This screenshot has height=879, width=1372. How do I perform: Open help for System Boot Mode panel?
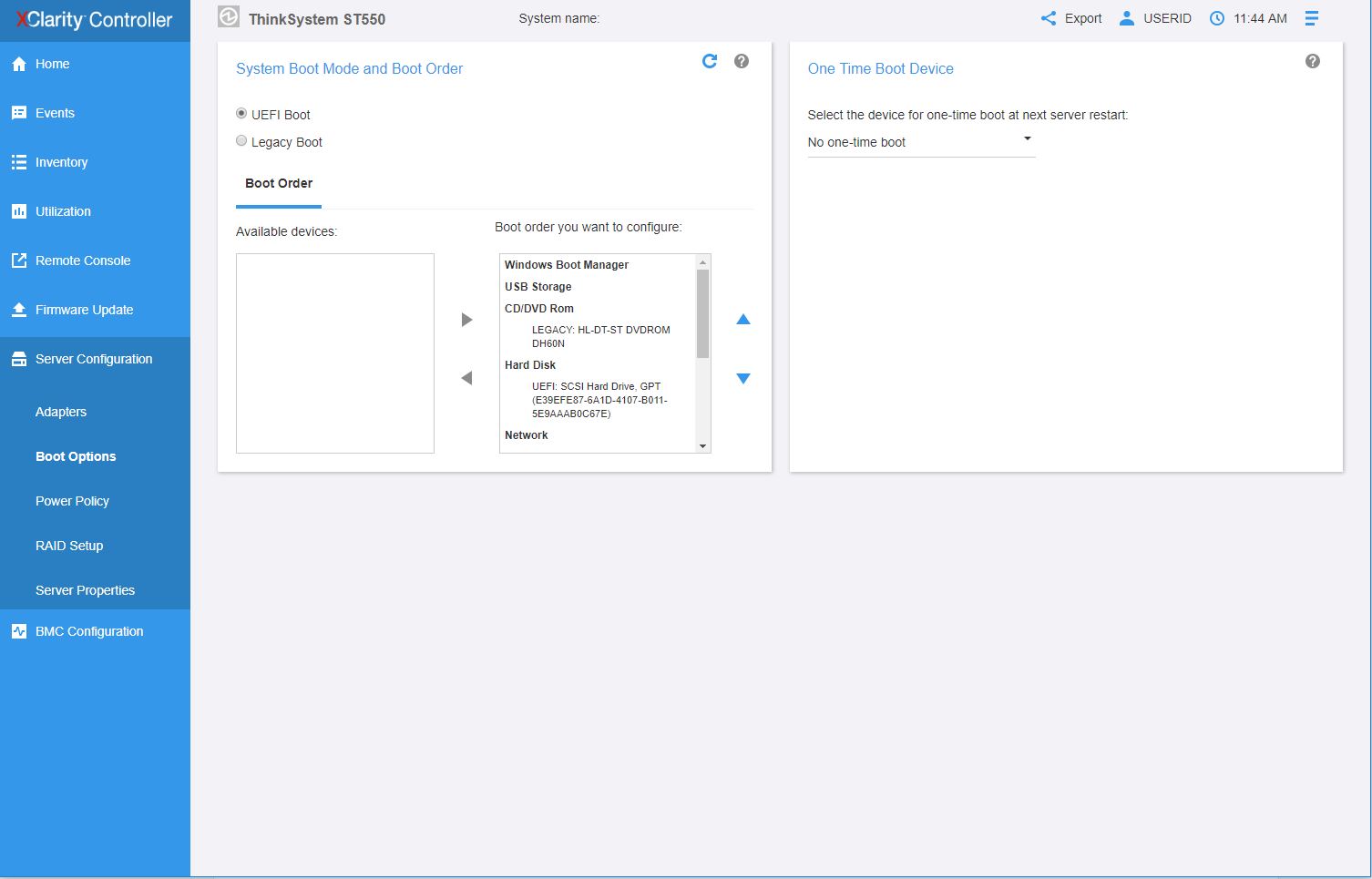click(x=742, y=61)
